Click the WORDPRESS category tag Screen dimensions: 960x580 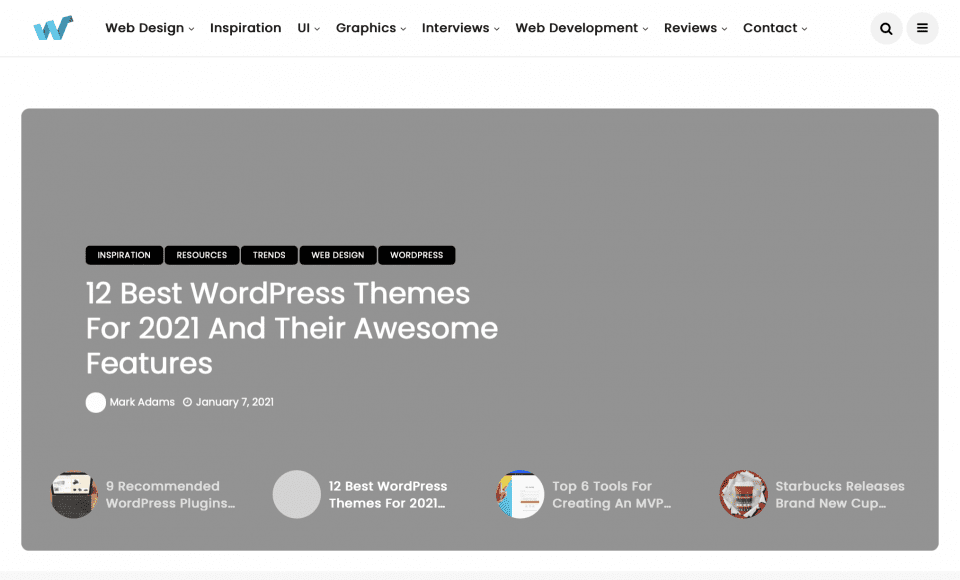pos(417,255)
